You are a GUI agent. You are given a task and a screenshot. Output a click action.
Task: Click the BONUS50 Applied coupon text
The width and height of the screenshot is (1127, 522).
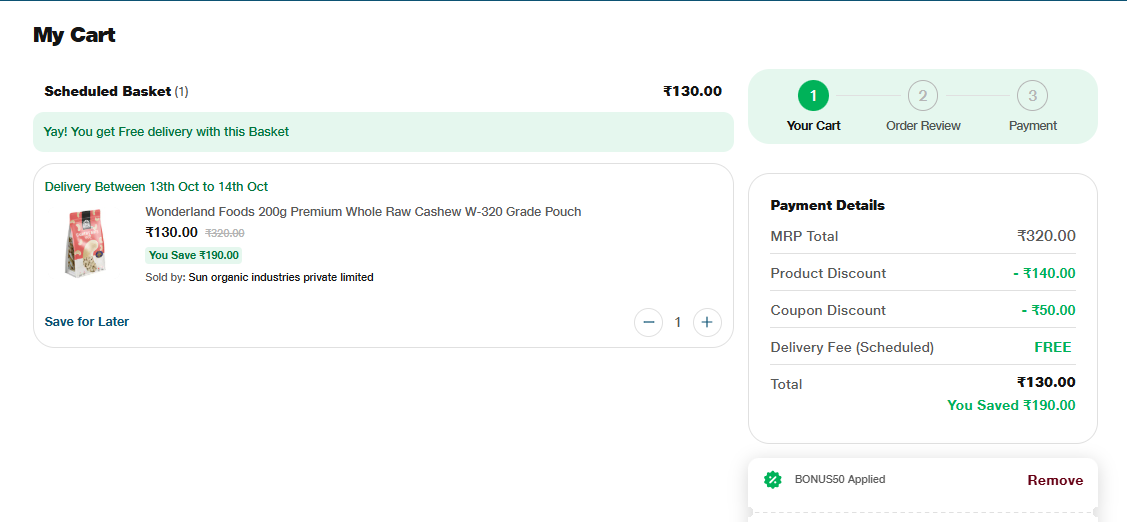coord(840,480)
